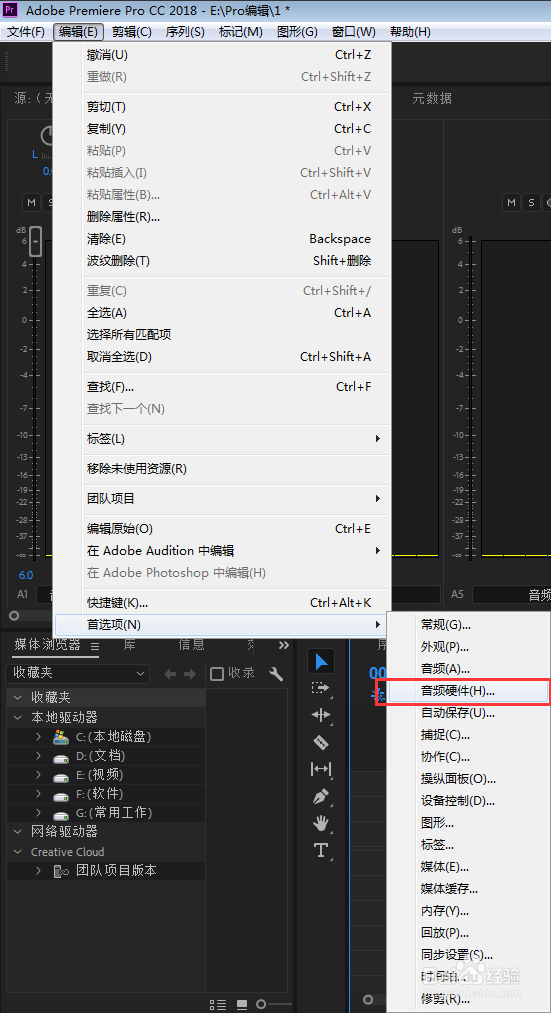Open the 标记(M) menu

pyautogui.click(x=240, y=32)
